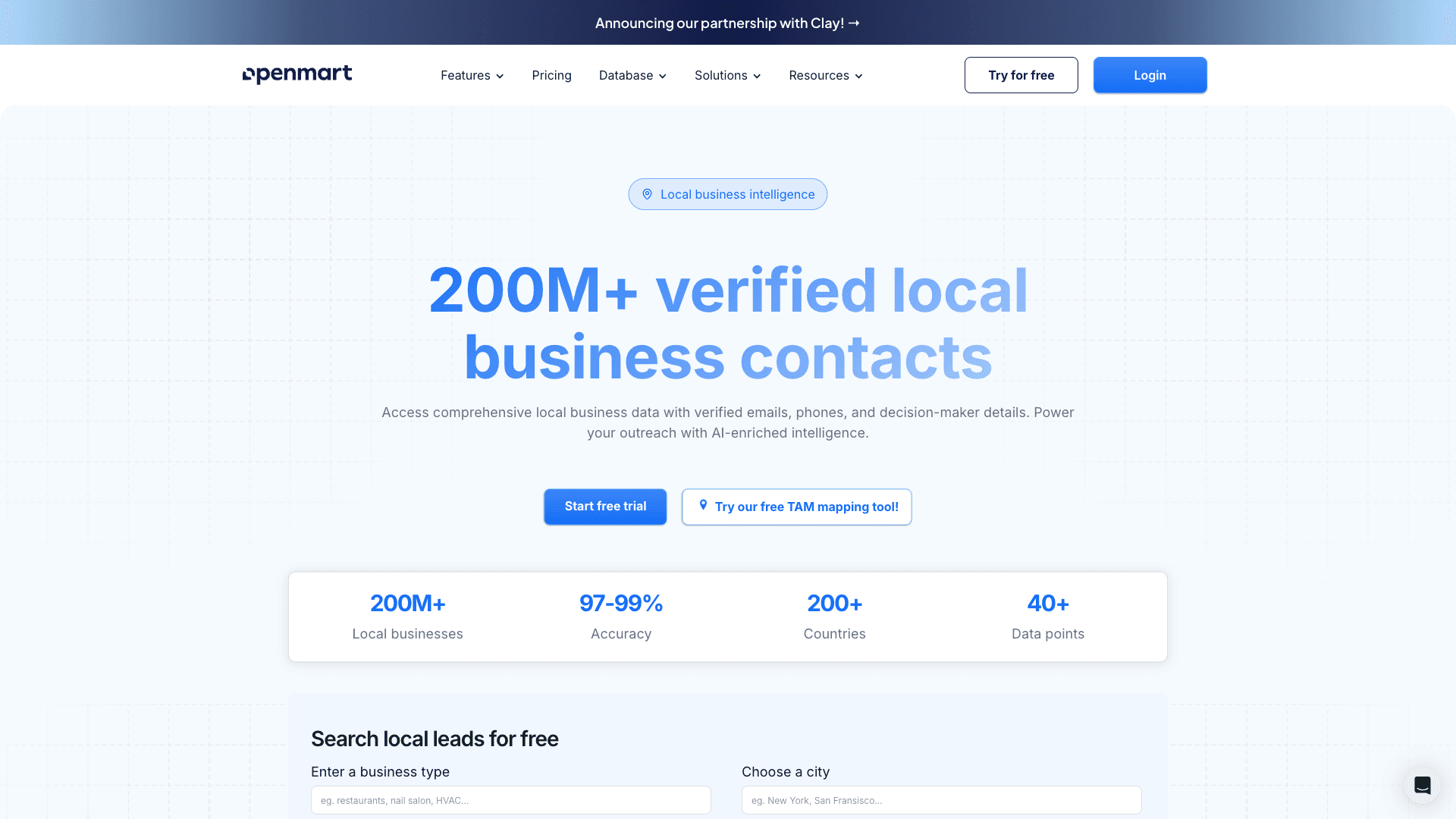Click the map pin on the TAM mapping button
The image size is (1456, 819).
pyautogui.click(x=703, y=507)
